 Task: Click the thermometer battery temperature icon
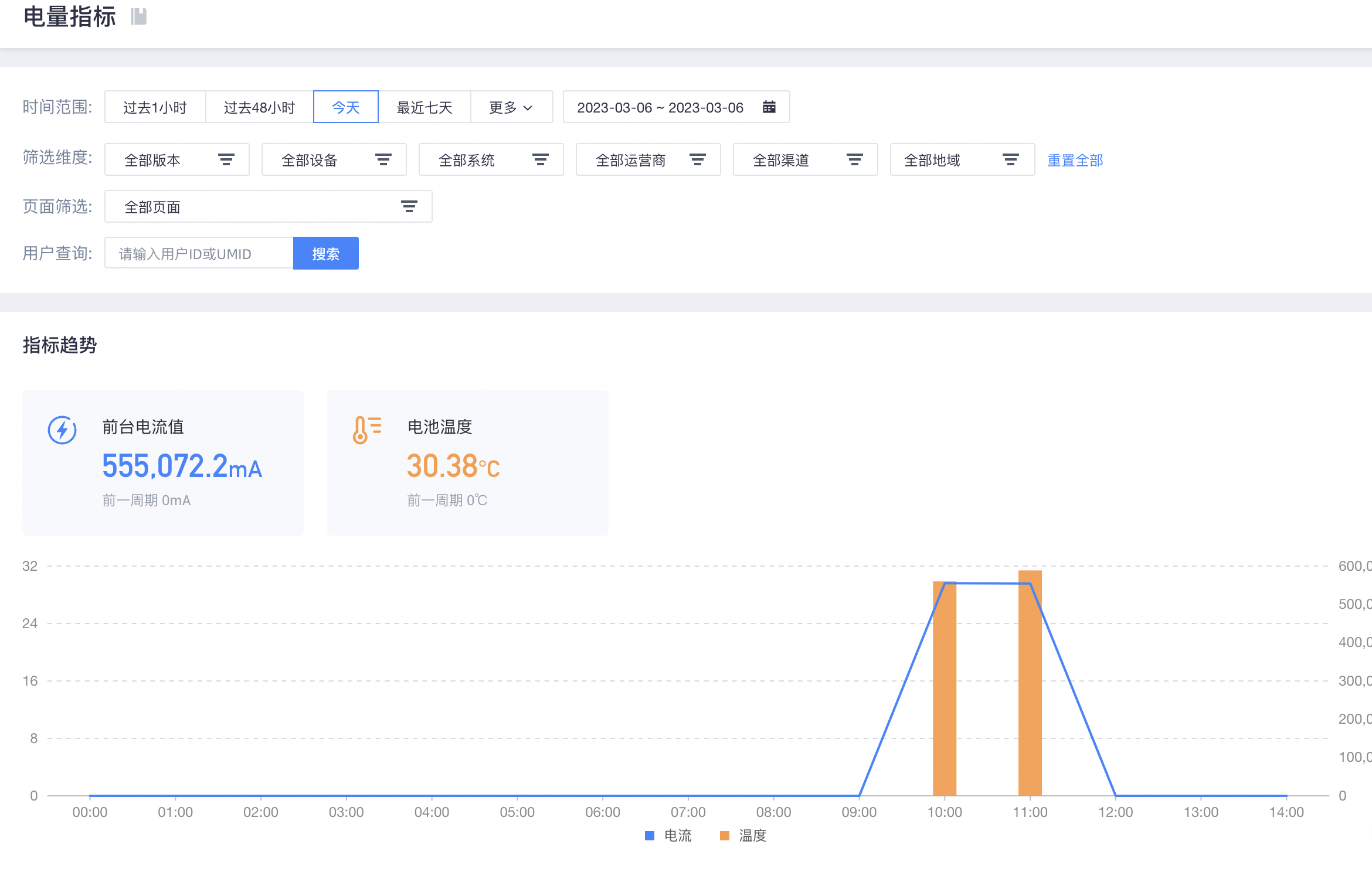(x=367, y=430)
